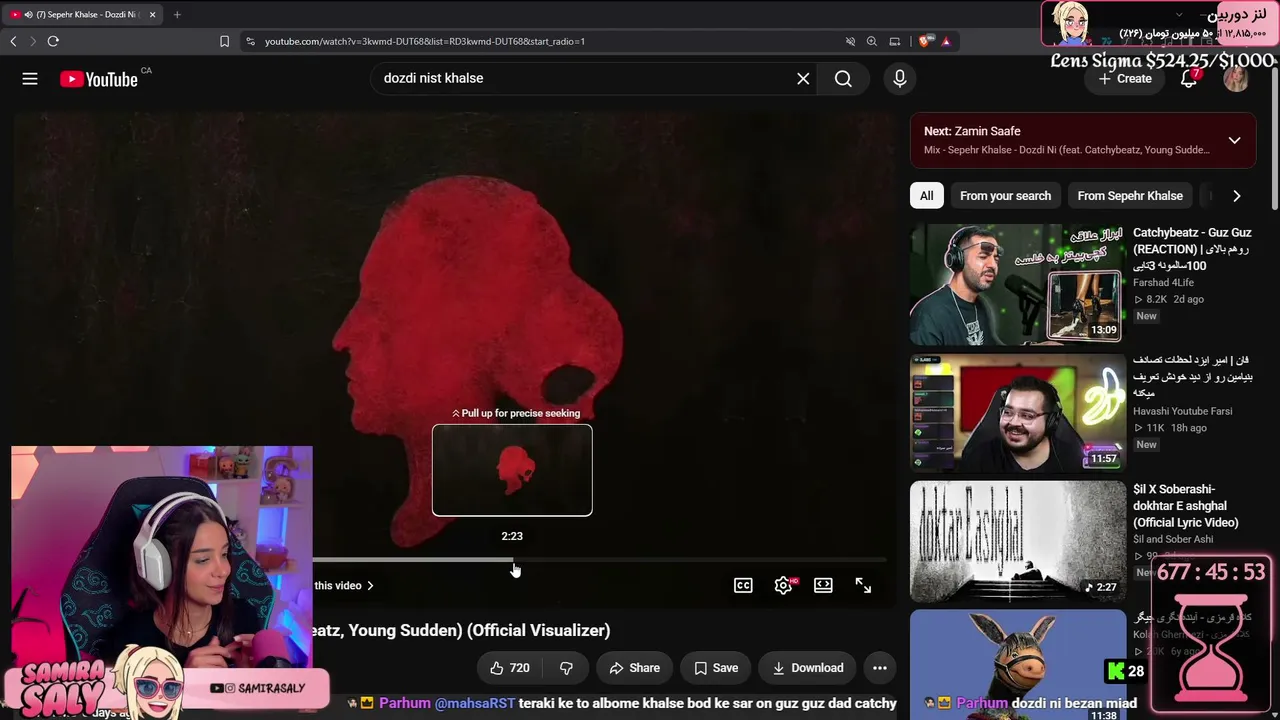Image resolution: width=1280 pixels, height=720 pixels.
Task: Toggle subtitles with the CC button
Action: 743,586
